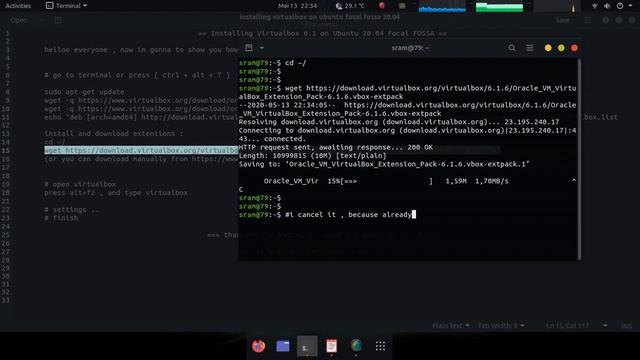This screenshot has height=360, width=640.
Task: Click the blue CPU usage graph
Action: point(442,7)
